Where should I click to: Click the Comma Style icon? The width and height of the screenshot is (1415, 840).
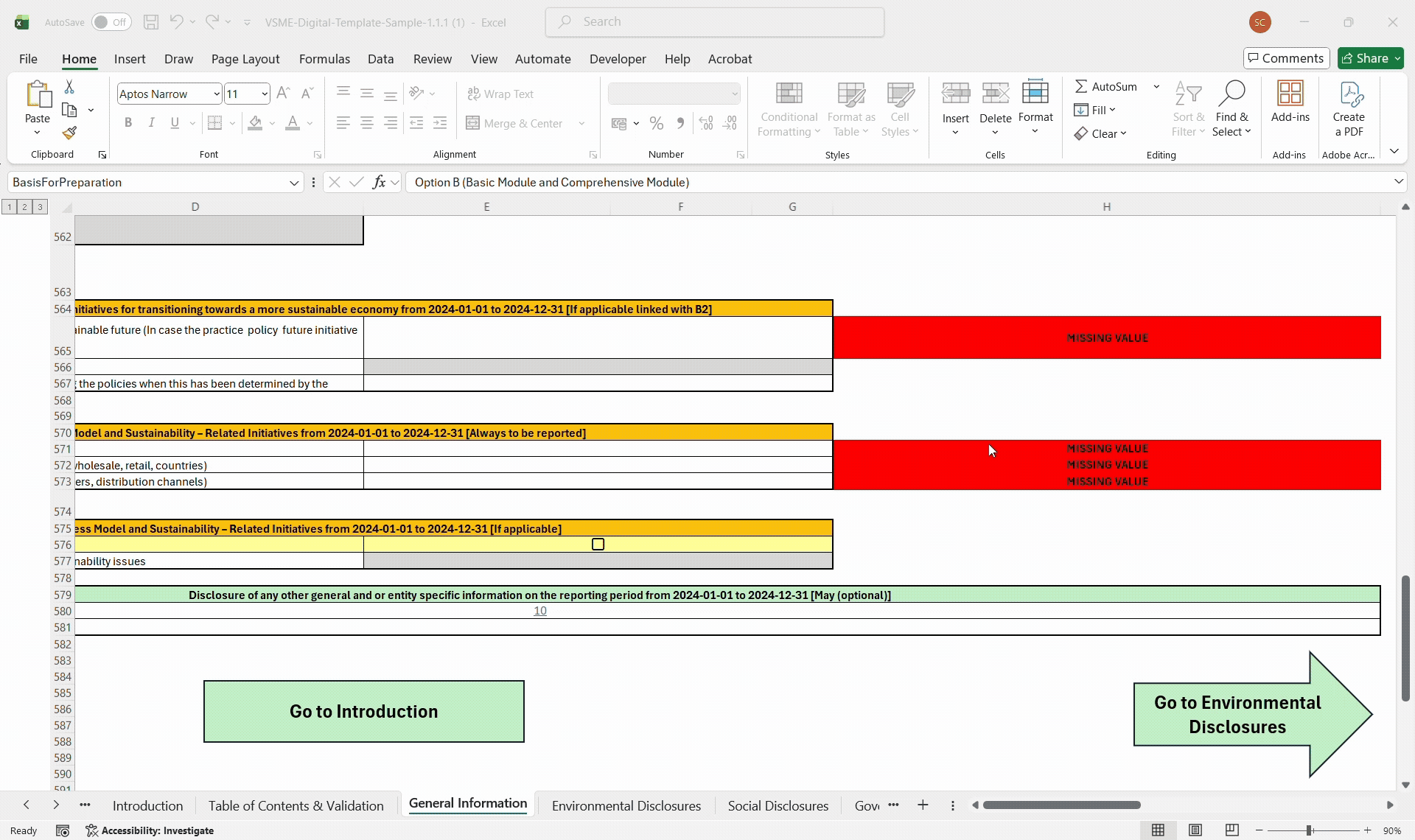679,123
